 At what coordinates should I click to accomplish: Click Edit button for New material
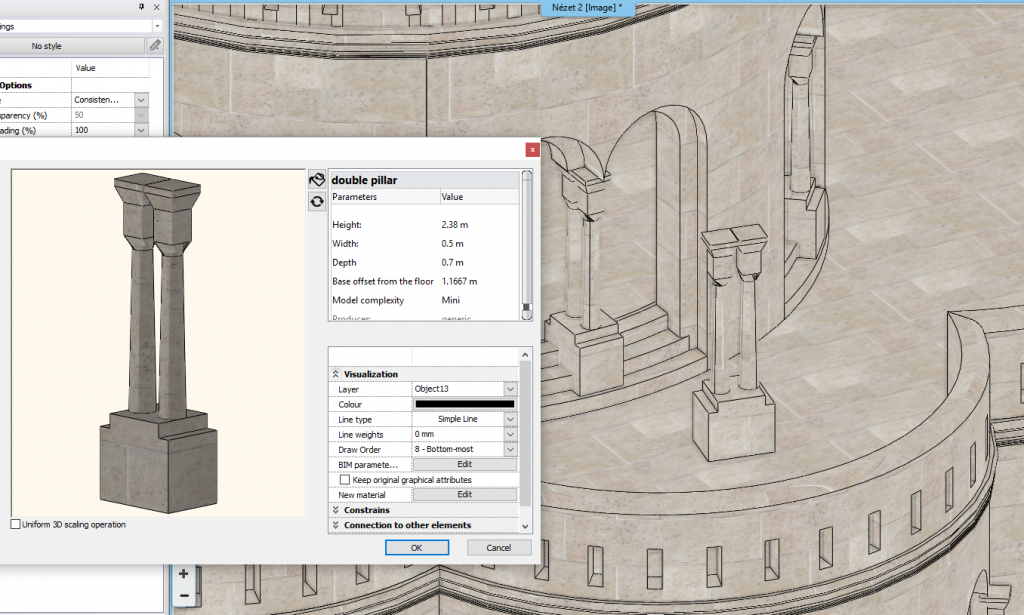coord(464,495)
